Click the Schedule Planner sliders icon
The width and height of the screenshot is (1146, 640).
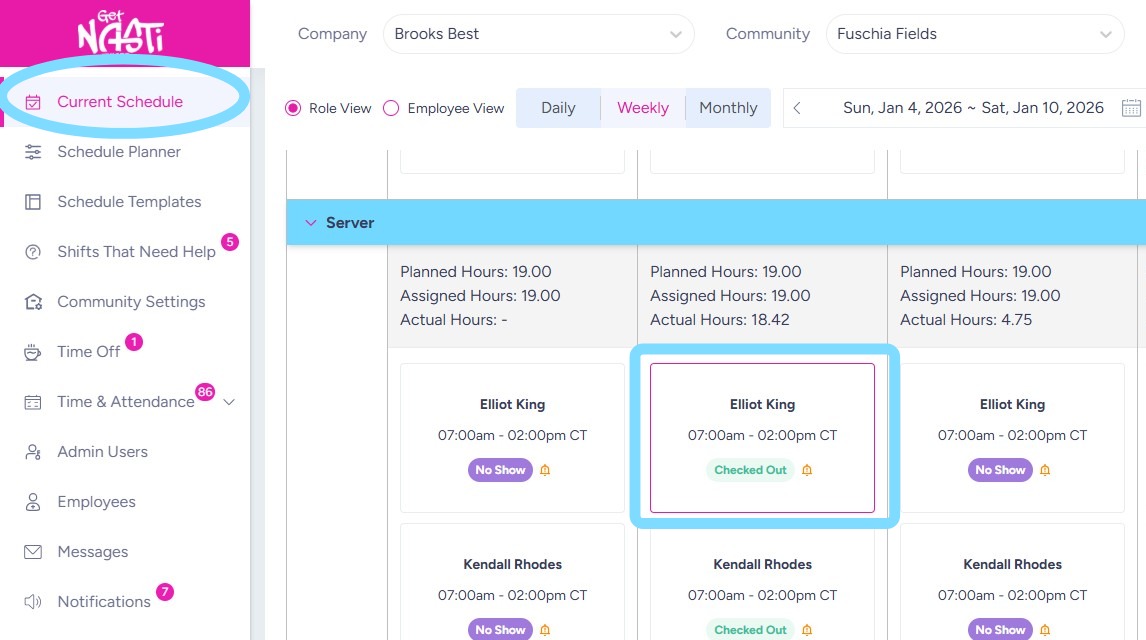pyautogui.click(x=33, y=152)
